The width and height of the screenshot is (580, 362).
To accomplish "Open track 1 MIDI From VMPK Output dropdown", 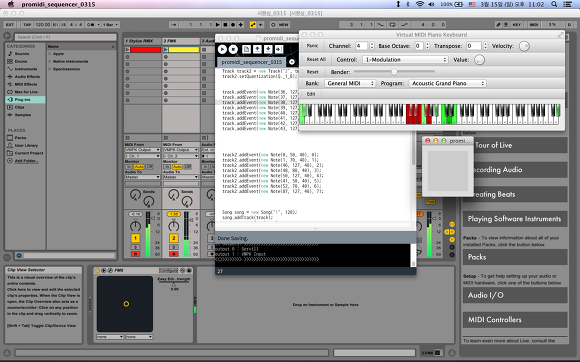I will (x=142, y=150).
